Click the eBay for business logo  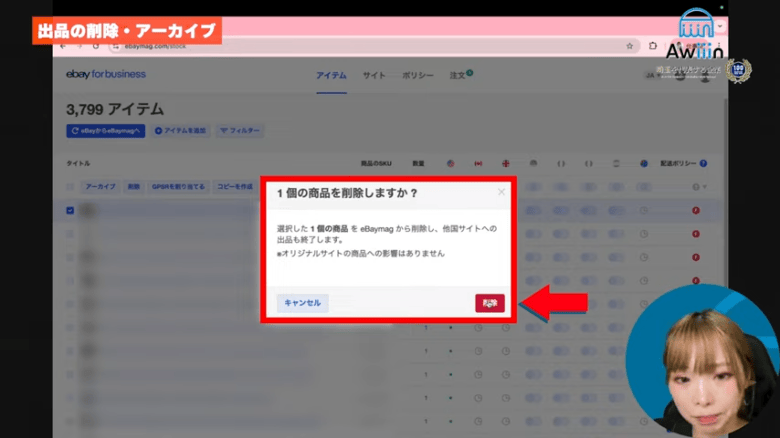pyautogui.click(x=105, y=74)
